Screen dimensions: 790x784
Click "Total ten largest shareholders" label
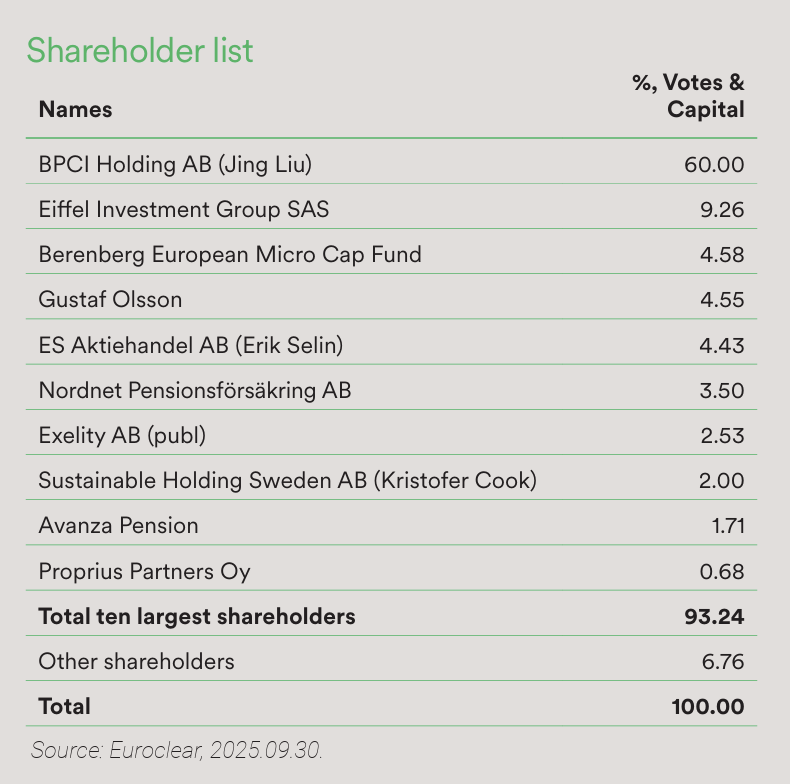point(197,616)
